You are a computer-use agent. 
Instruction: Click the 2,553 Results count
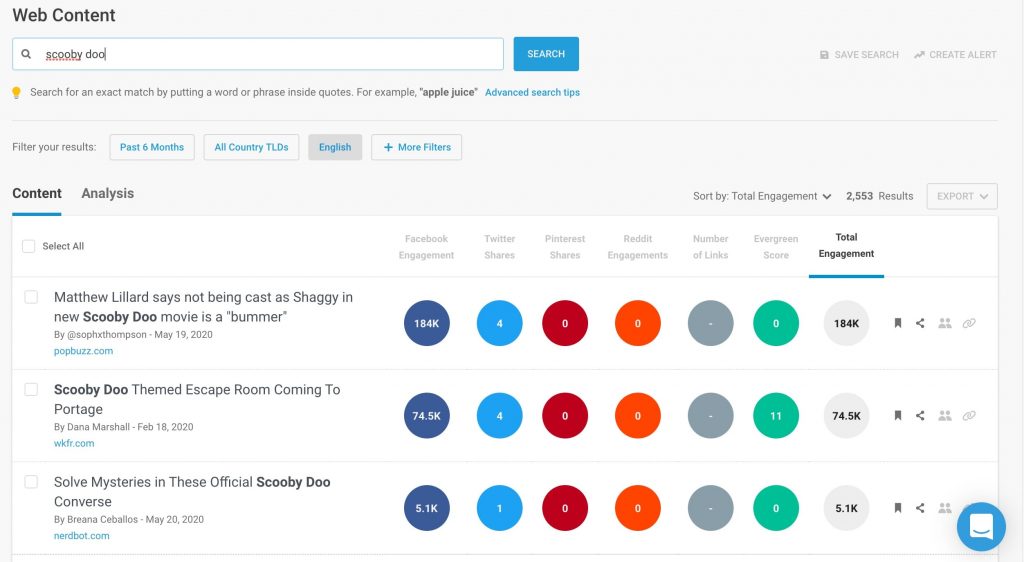click(x=880, y=196)
